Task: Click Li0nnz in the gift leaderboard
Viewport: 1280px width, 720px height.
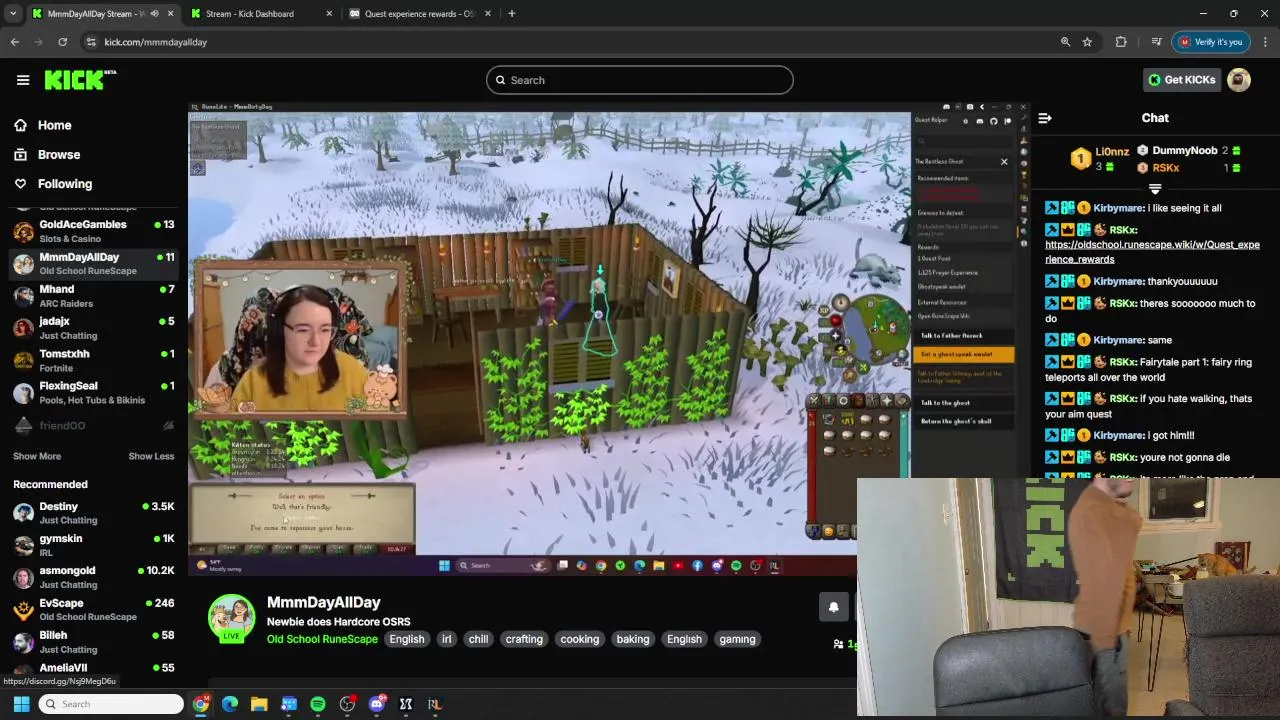Action: 1112,152
